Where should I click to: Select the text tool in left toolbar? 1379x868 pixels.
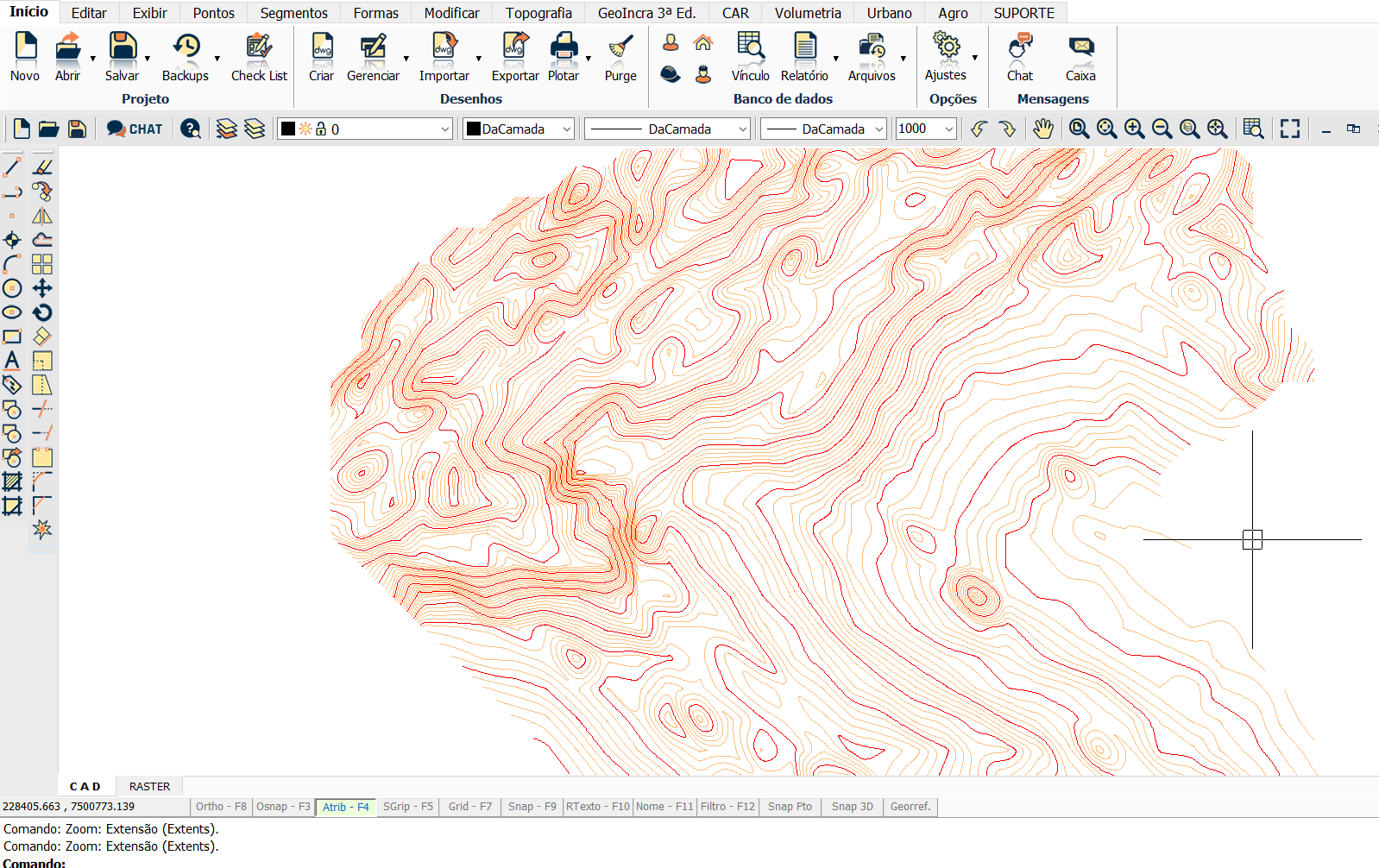click(12, 361)
